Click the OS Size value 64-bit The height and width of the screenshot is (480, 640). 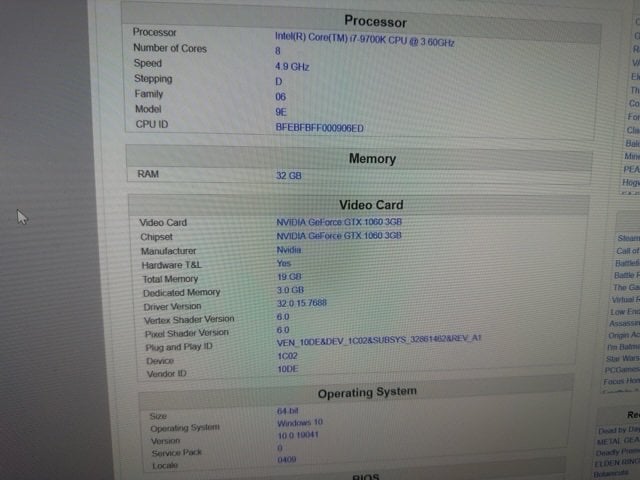point(288,411)
